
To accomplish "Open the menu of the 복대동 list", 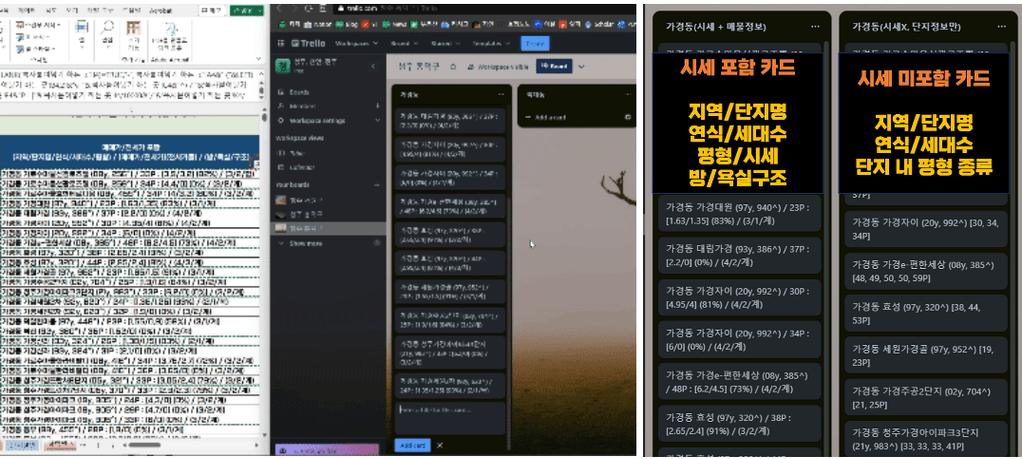I will coord(628,95).
